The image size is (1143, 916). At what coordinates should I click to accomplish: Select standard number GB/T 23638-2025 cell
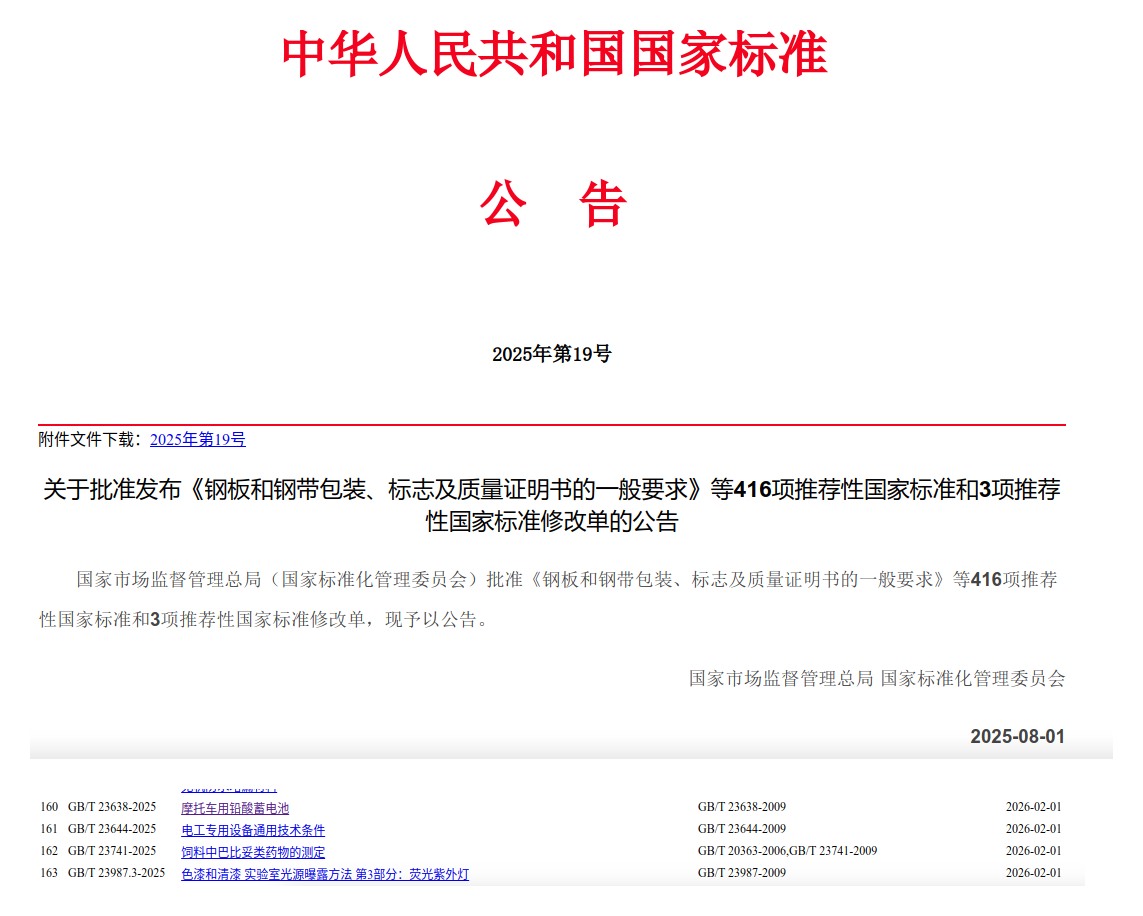click(112, 807)
